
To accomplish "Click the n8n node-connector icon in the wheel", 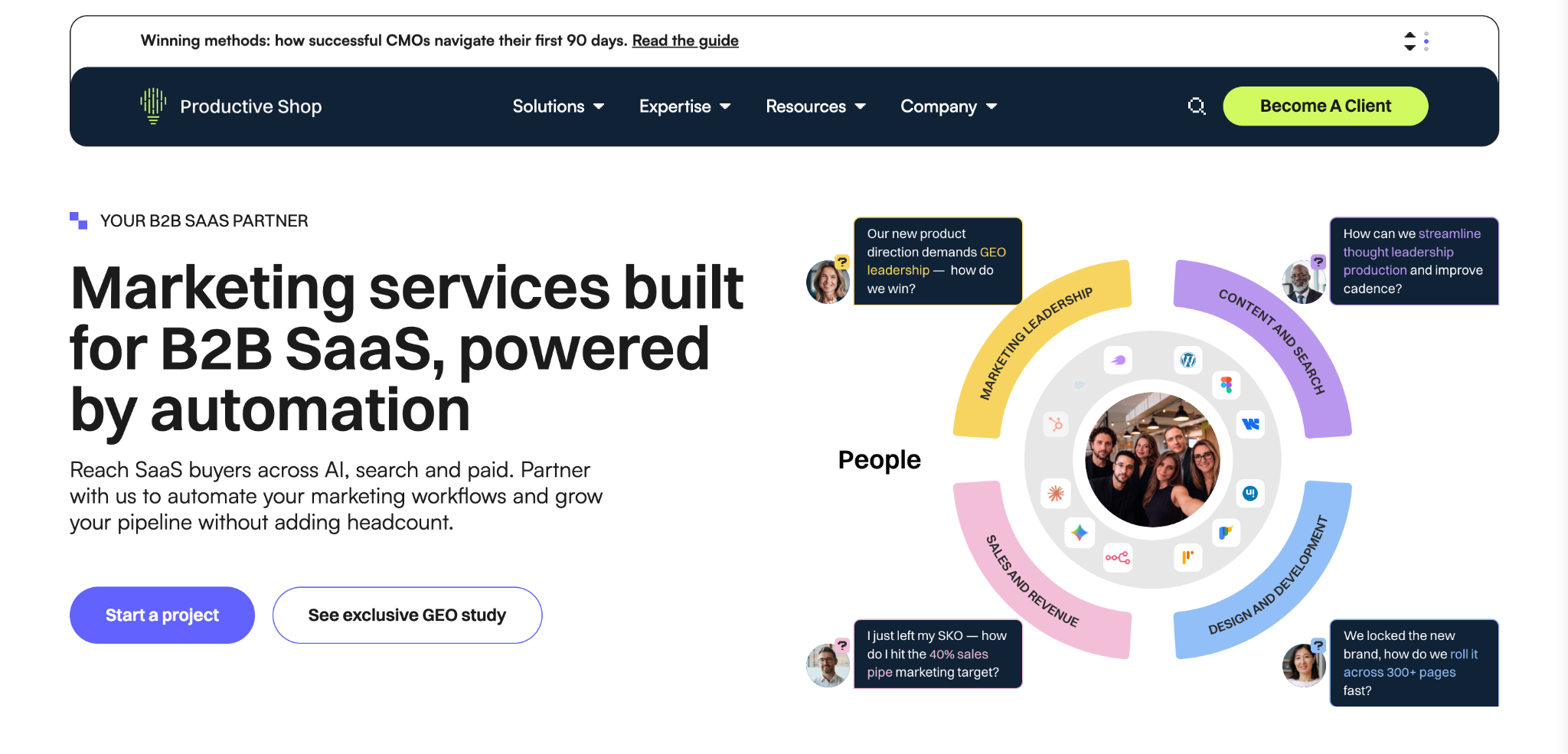I will pos(1118,557).
